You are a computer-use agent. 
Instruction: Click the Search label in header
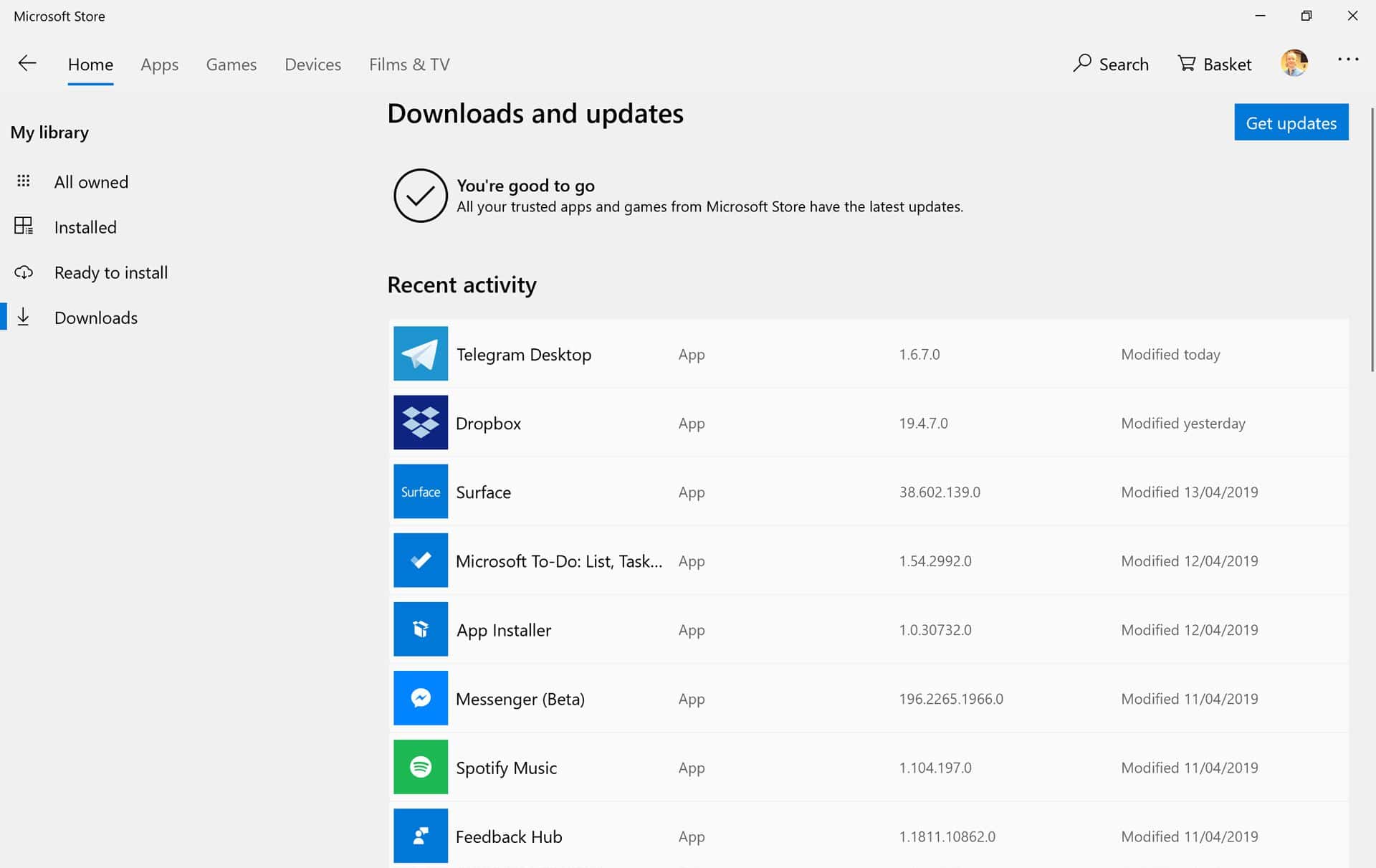coord(1124,65)
